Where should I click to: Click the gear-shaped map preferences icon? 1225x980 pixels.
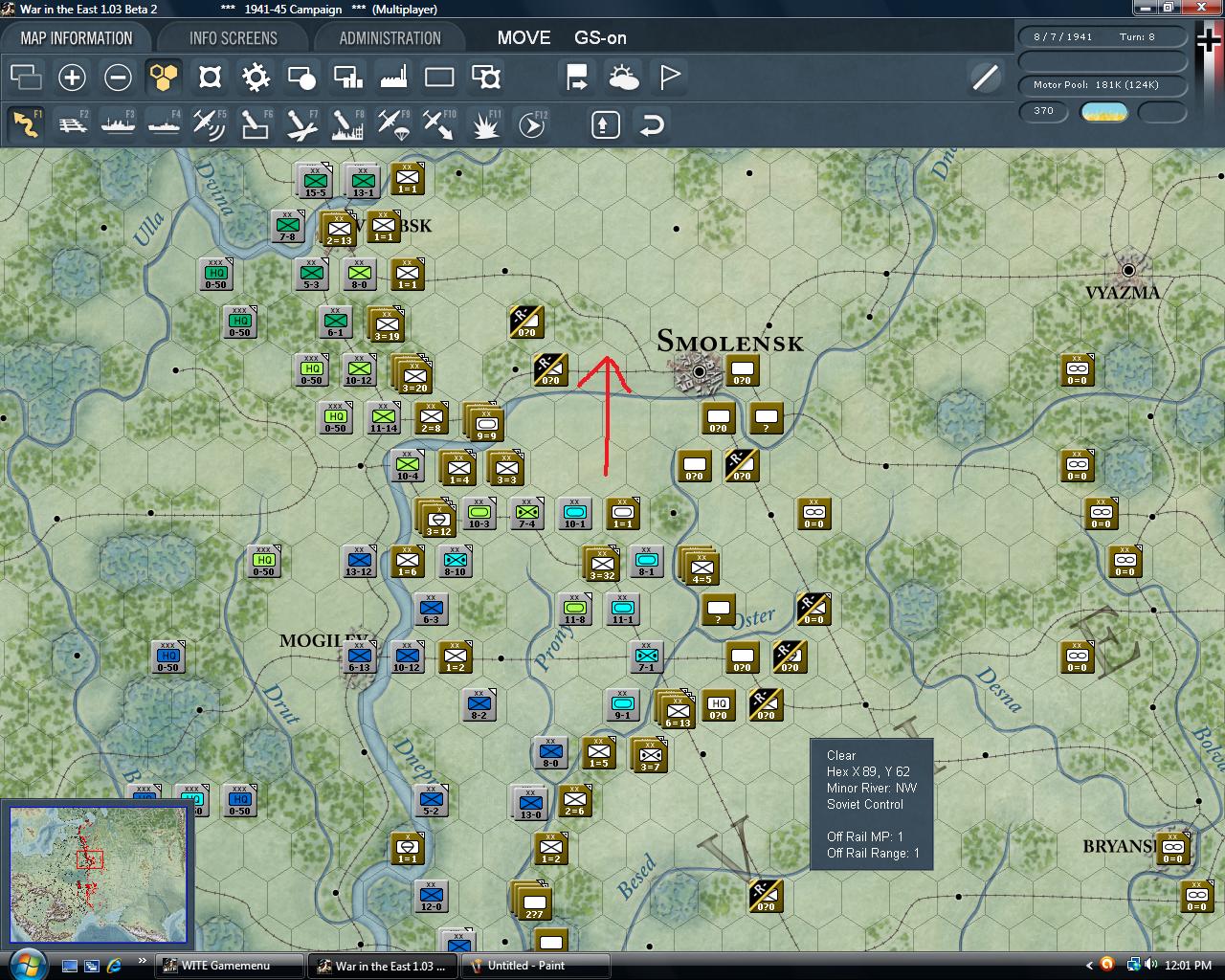click(x=256, y=78)
